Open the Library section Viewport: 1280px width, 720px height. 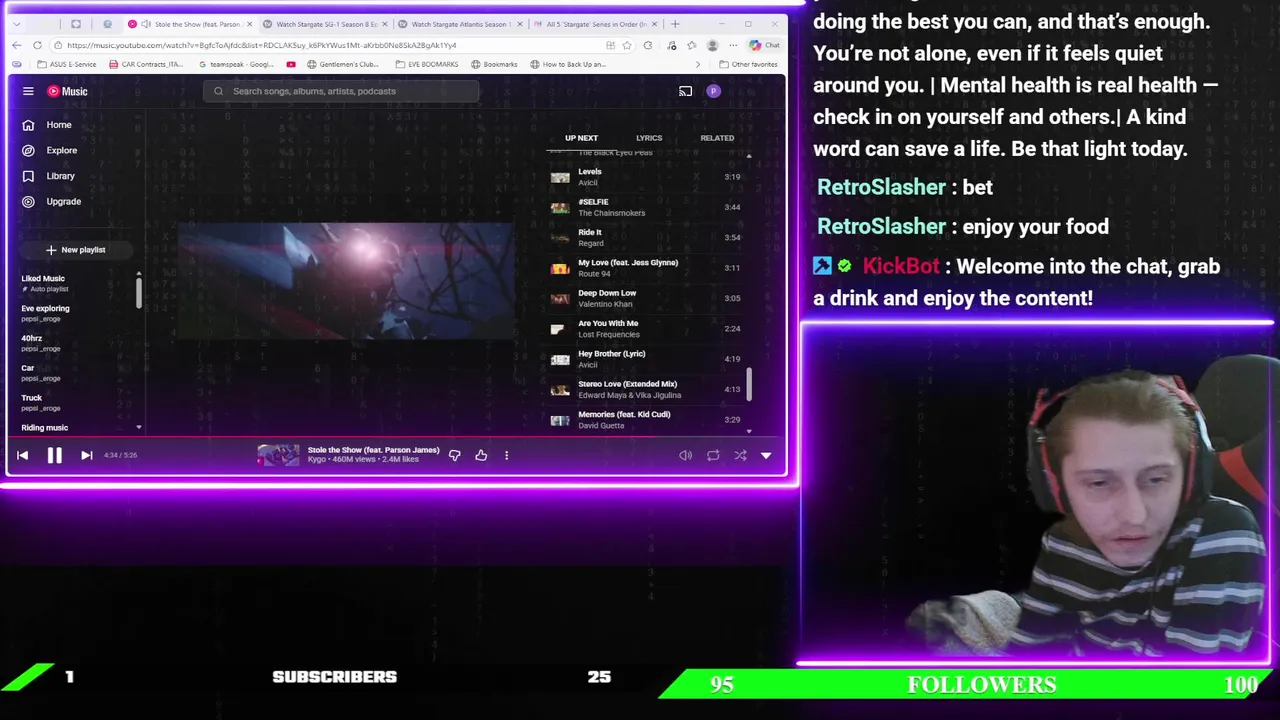point(49,176)
